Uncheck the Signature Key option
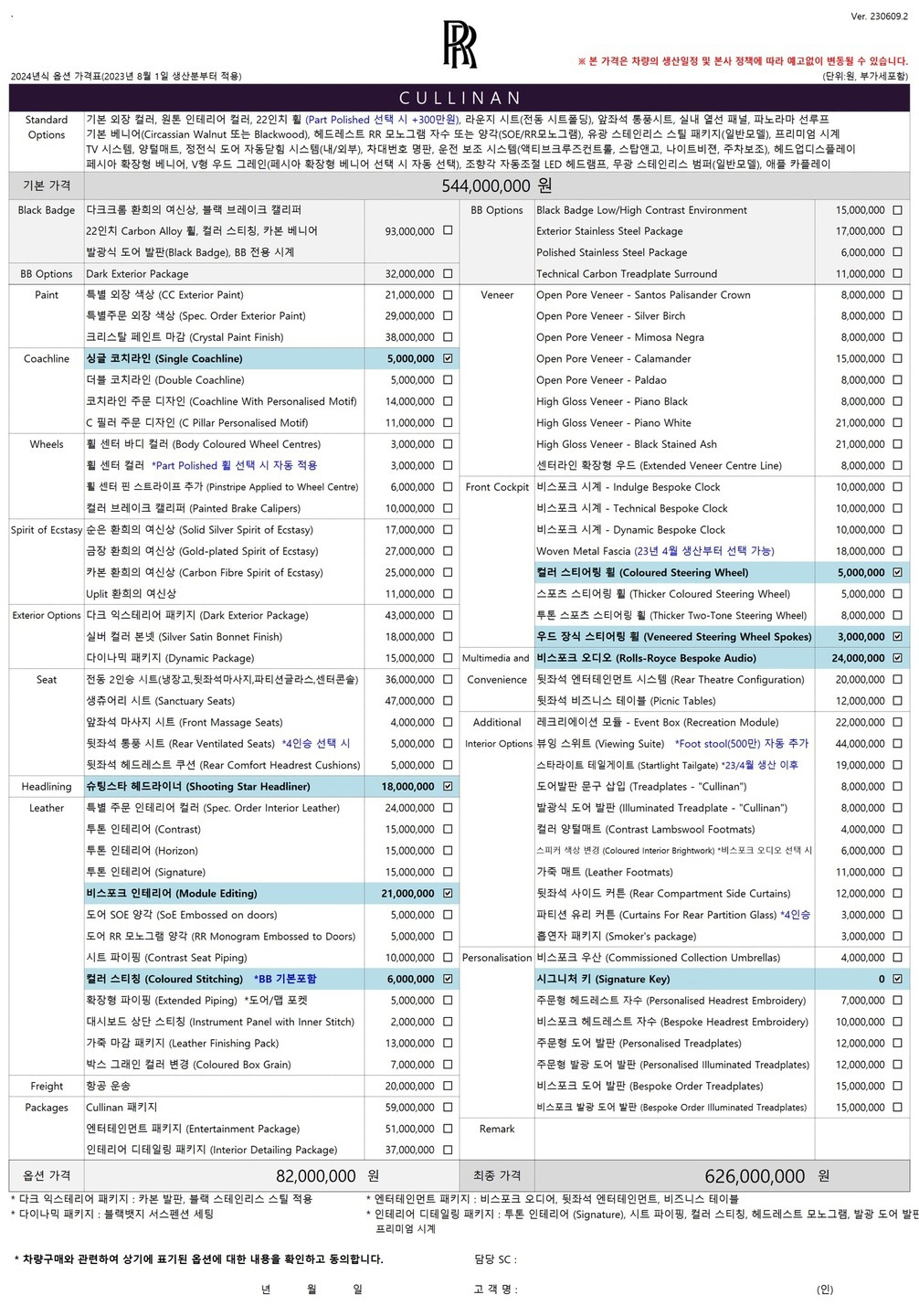The height and width of the screenshot is (1316, 919). click(897, 979)
